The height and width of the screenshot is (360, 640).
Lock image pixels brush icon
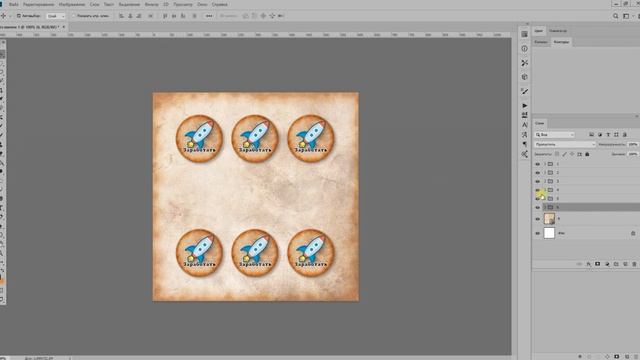coord(564,154)
